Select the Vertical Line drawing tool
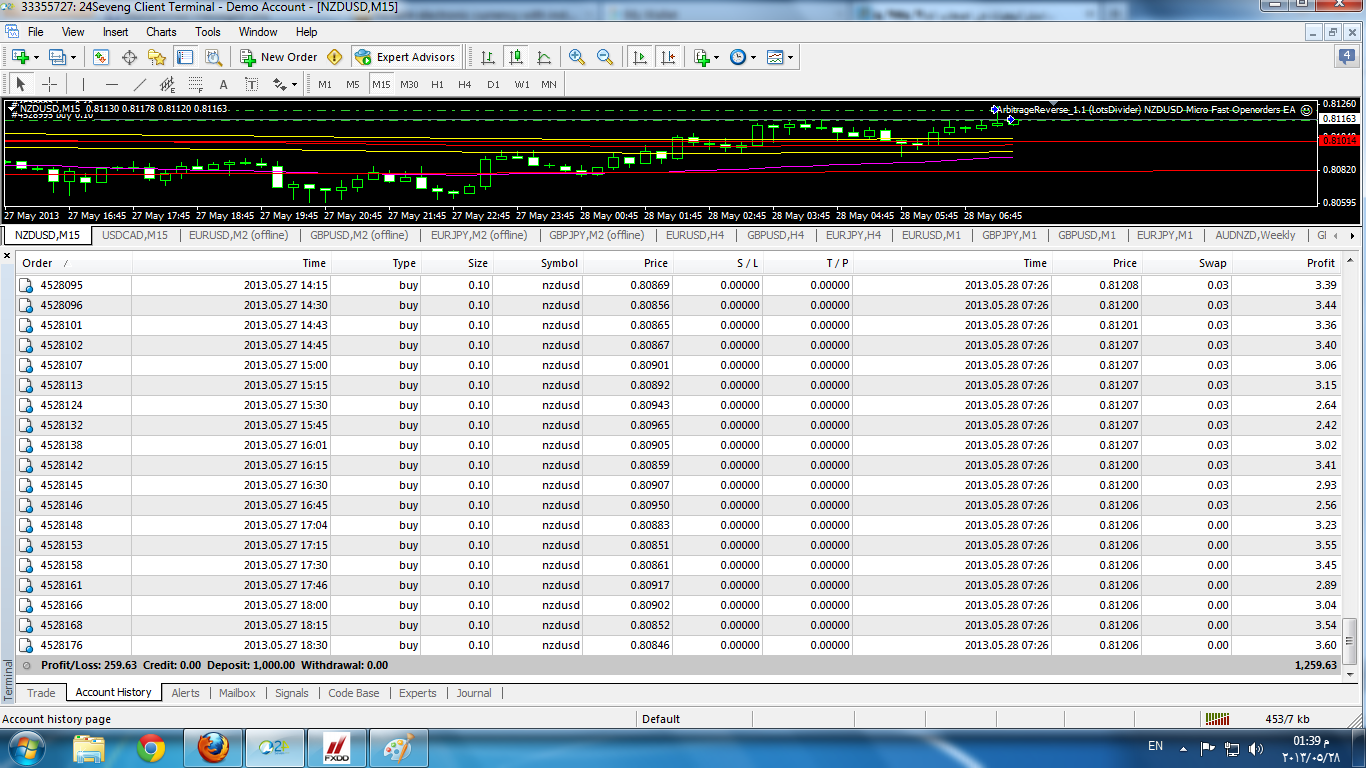This screenshot has width=1366, height=768. point(83,84)
